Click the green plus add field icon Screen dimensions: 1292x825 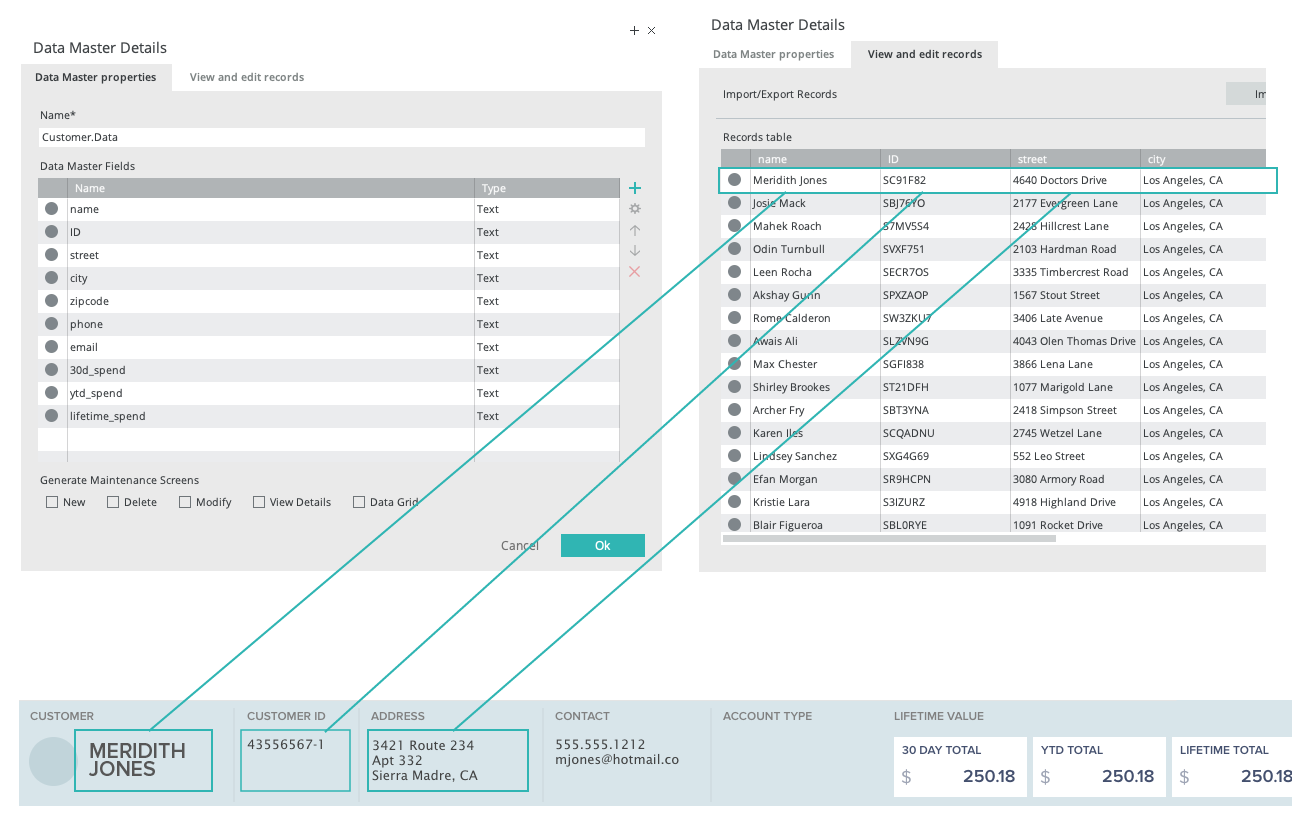pyautogui.click(x=634, y=188)
